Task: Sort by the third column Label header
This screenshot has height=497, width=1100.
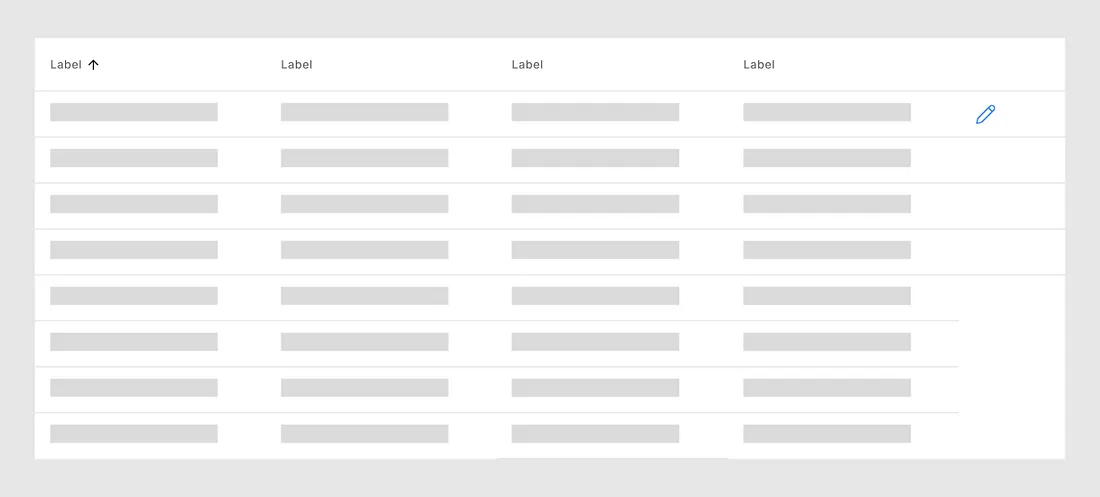Action: 527,65
